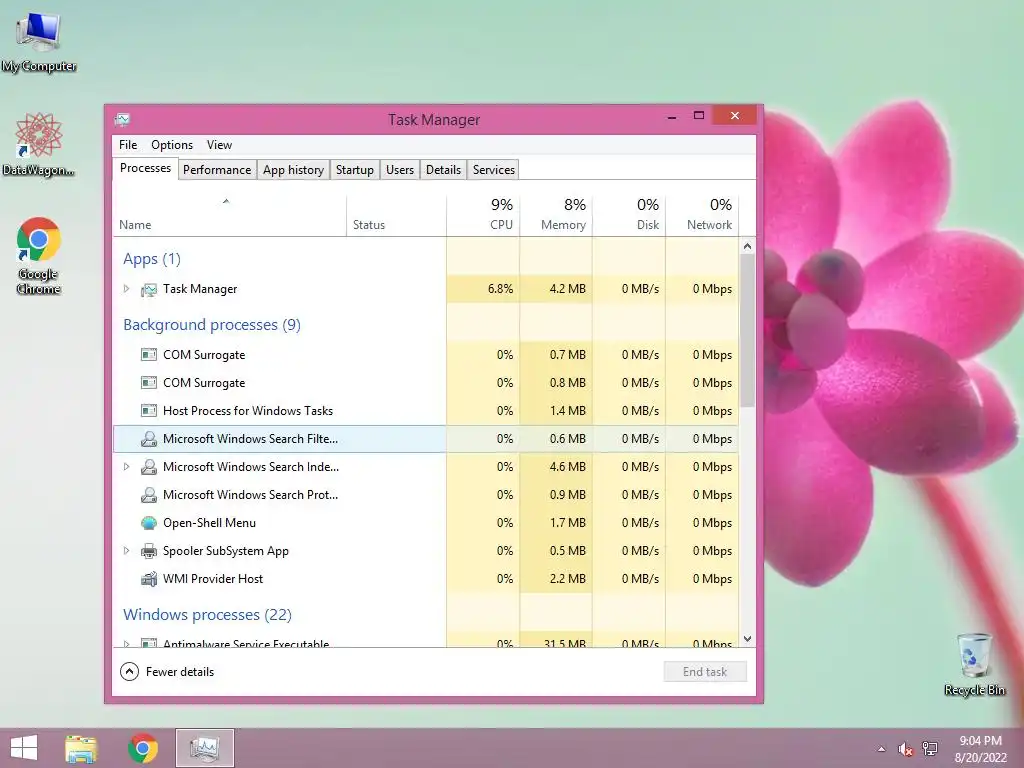Click the first COM Surrogate process icon
Image resolution: width=1024 pixels, height=768 pixels.
(149, 355)
